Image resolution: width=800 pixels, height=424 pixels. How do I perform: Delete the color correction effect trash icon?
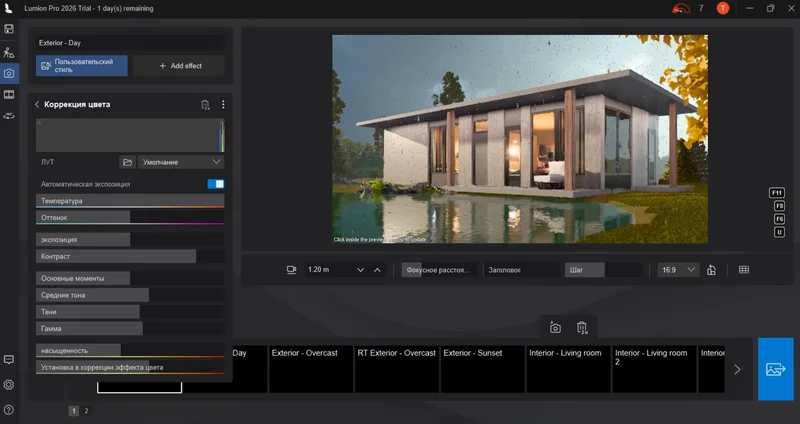pyautogui.click(x=205, y=105)
